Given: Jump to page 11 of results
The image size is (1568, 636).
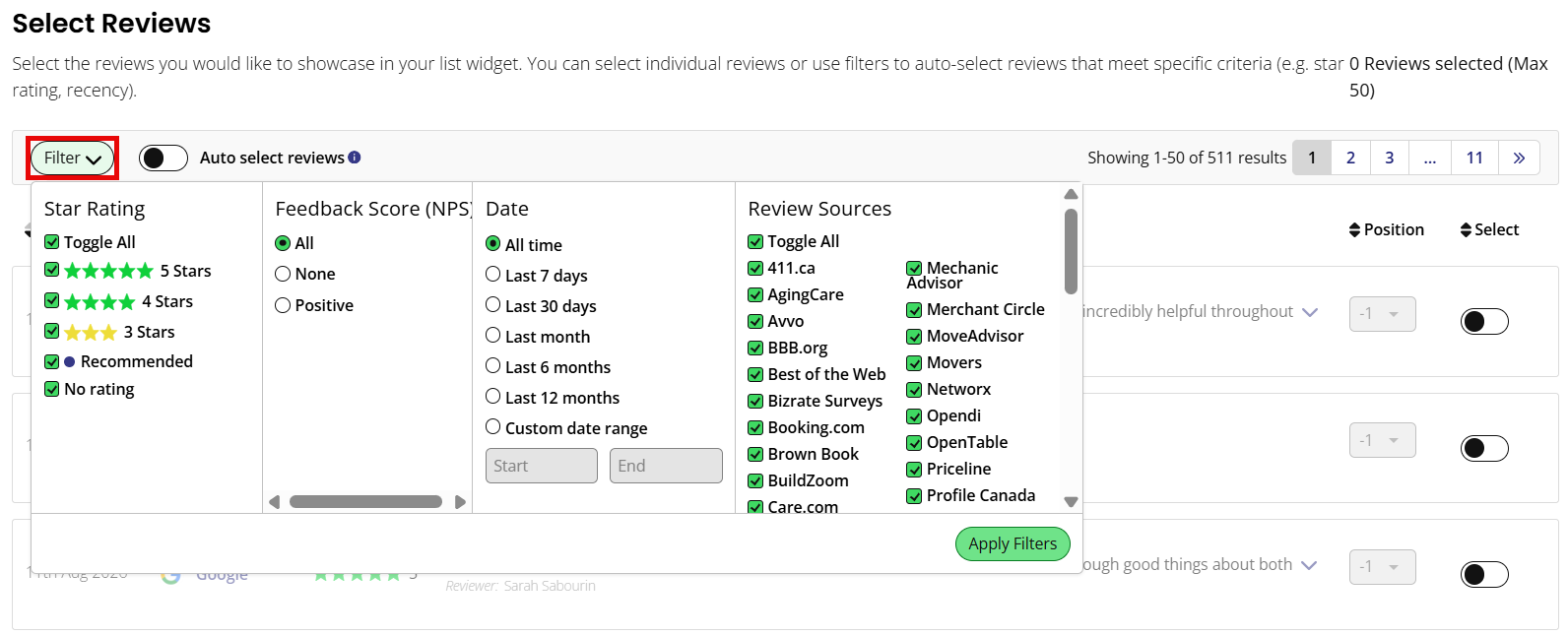Looking at the screenshot, I should point(1474,158).
